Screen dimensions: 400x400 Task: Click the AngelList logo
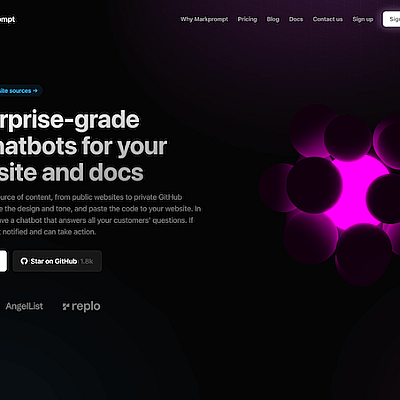(x=24, y=306)
